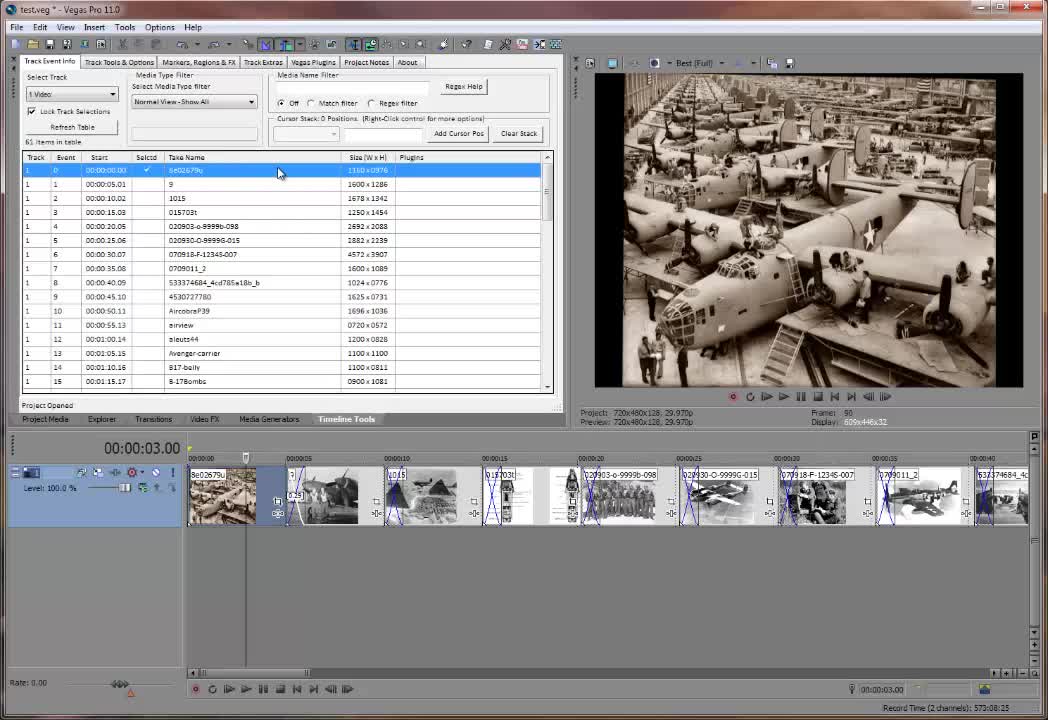Toggle Loop Playback in timeline transport
Screen dimensions: 1048x720
pos(213,689)
